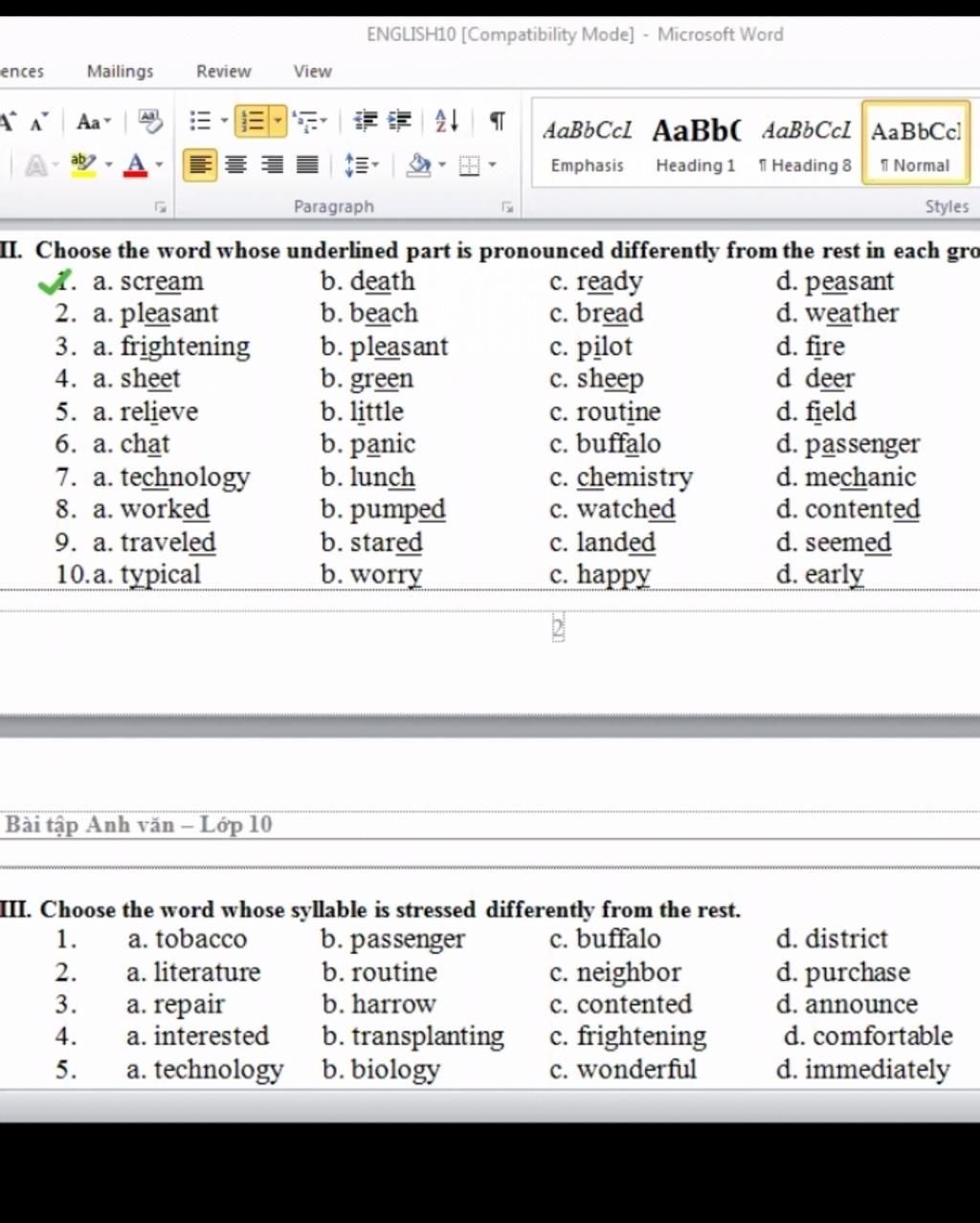Click the Shrink Font button
This screenshot has width=980, height=1223.
38,122
